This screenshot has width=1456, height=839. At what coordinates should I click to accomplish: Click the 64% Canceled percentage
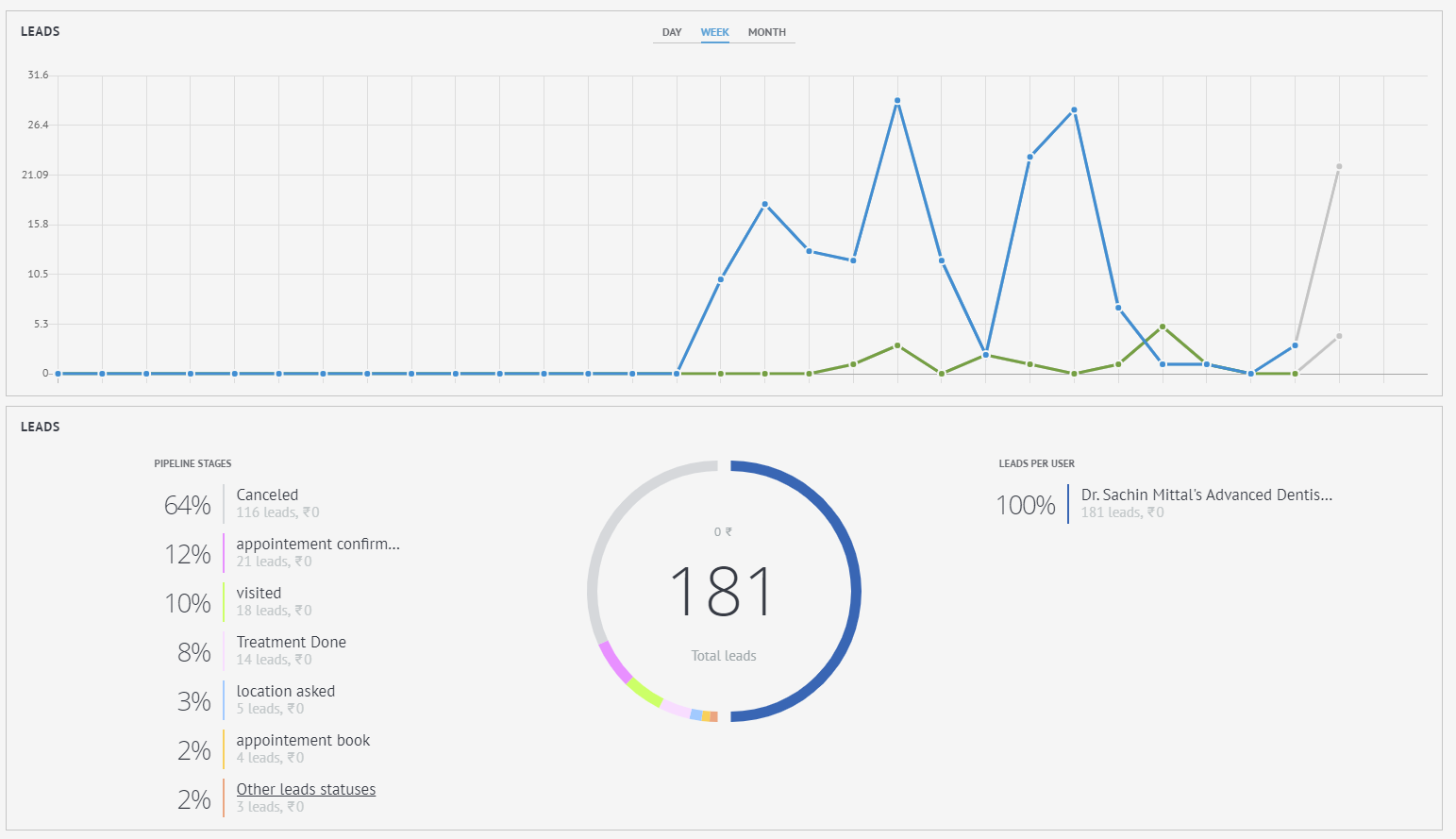(187, 505)
